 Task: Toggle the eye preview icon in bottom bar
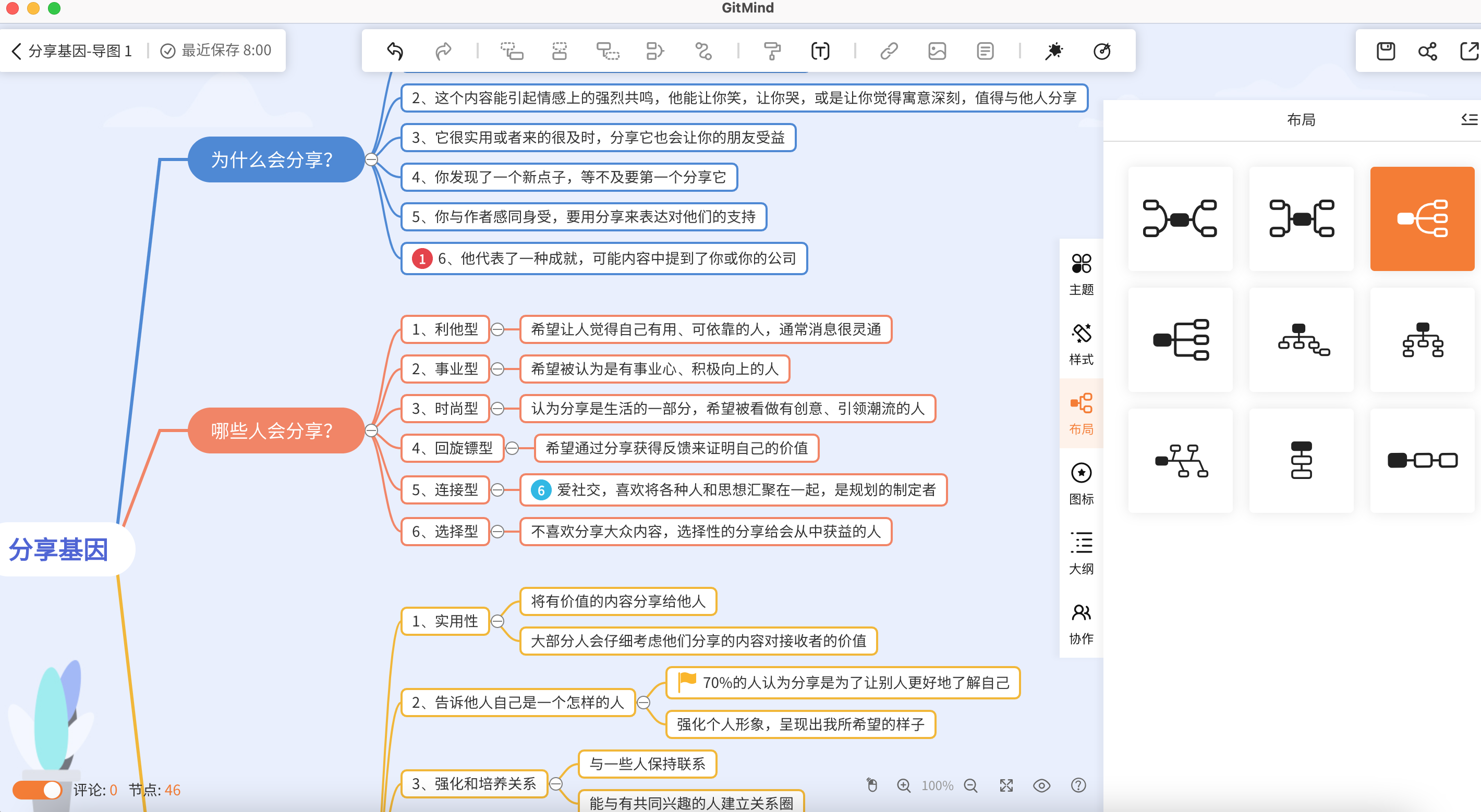pos(1041,785)
